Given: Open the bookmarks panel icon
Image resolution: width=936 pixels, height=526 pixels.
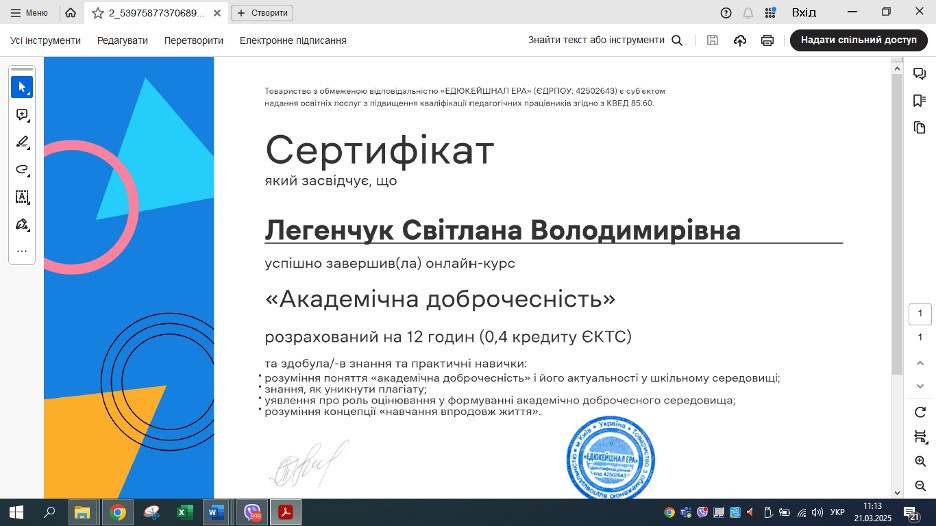Looking at the screenshot, I should pyautogui.click(x=919, y=100).
